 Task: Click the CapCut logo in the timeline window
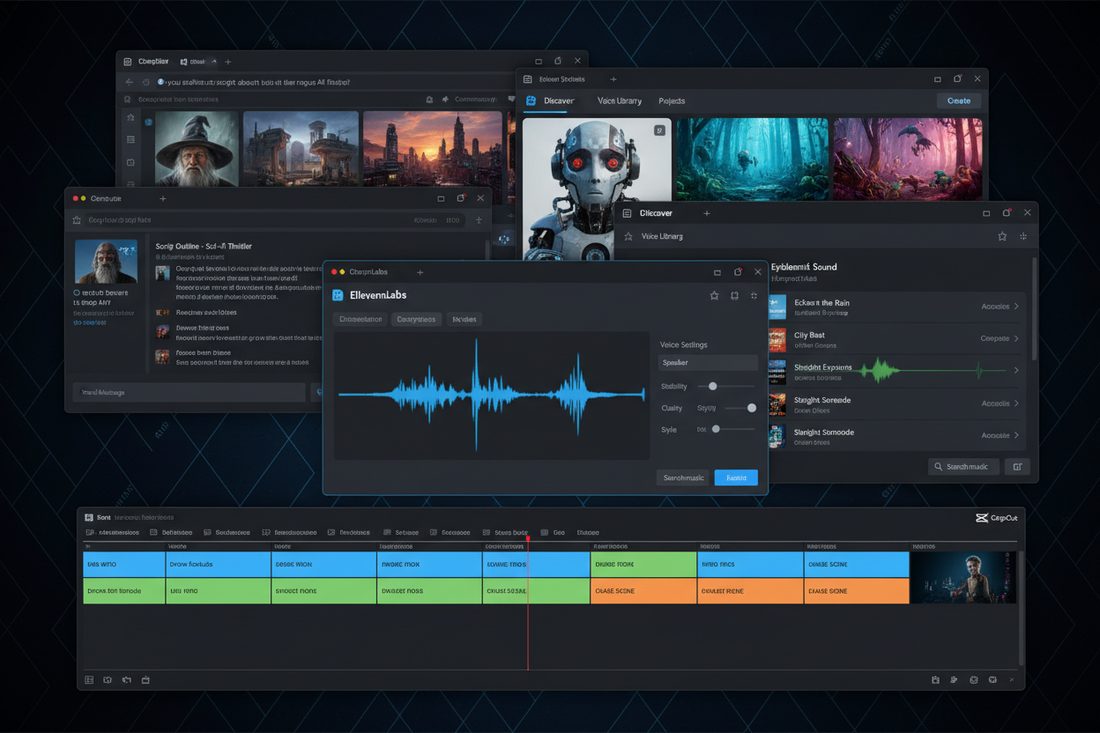click(x=996, y=518)
